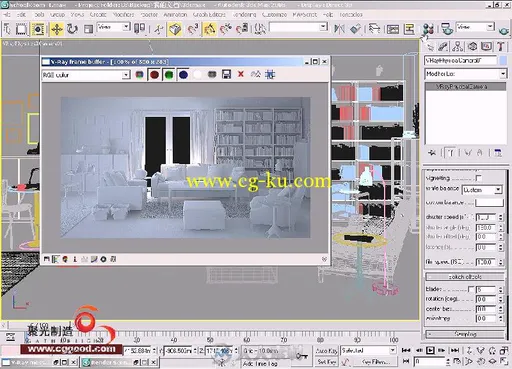This screenshot has height=369, width=512.
Task: Enable the blades checkbox
Action: [471, 289]
